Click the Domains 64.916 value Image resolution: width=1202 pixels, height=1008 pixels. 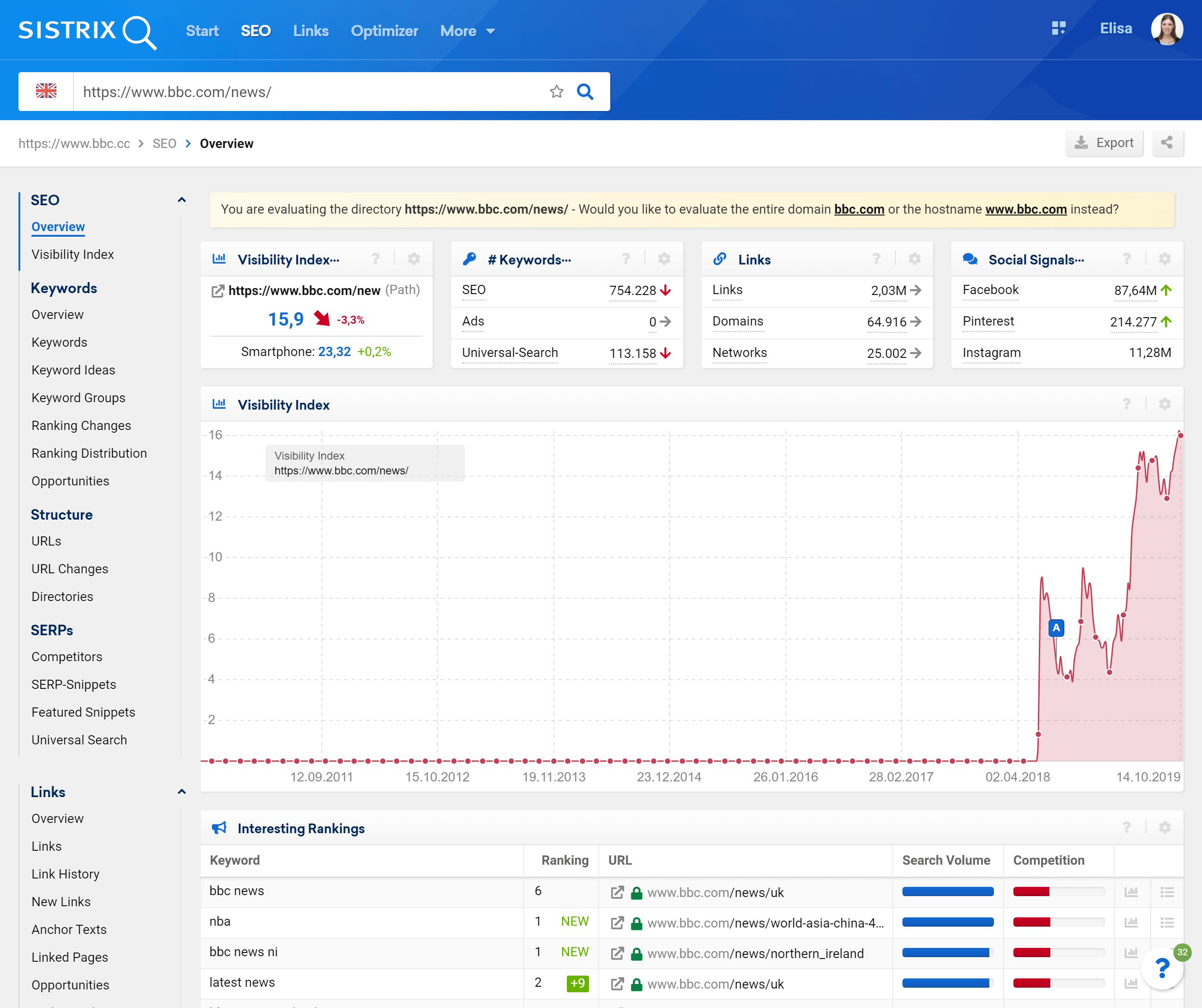coord(887,322)
